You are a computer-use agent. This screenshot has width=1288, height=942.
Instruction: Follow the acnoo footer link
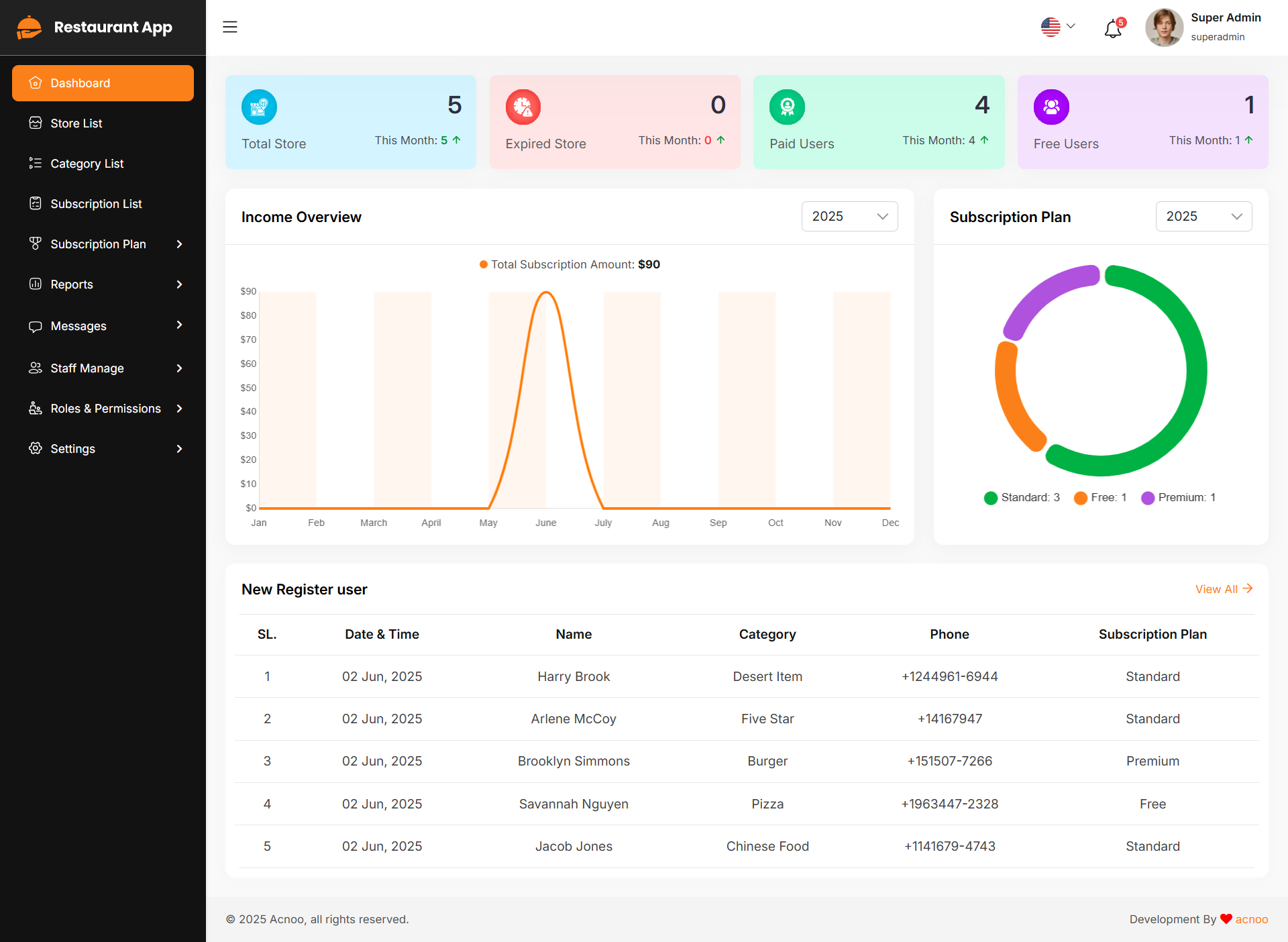(x=1252, y=919)
